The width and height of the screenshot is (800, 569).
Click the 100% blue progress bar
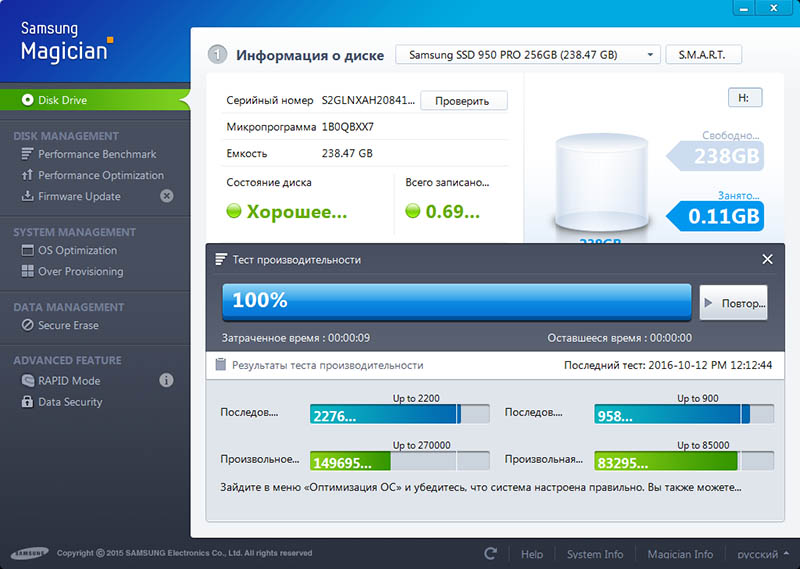(x=456, y=301)
